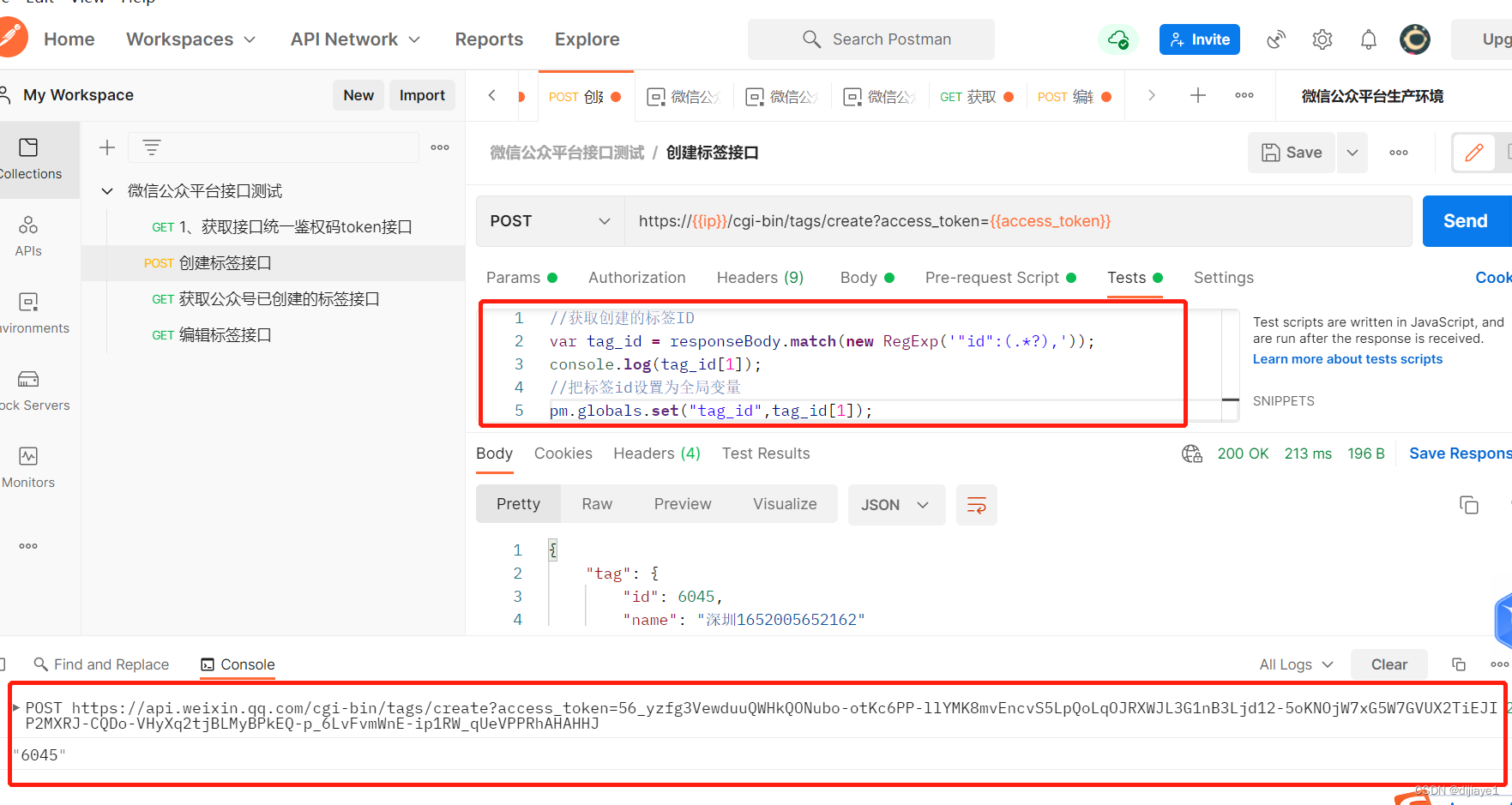The width and height of the screenshot is (1512, 805).
Task: Open console more-options ellipsis
Action: [1499, 664]
